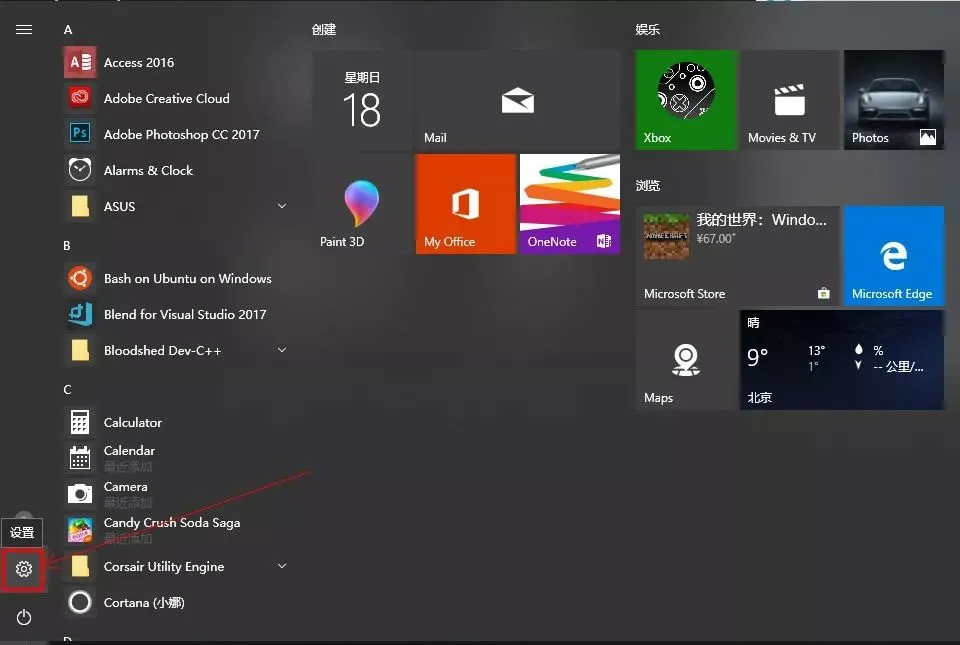Open the calendar tile showing 星期日 18

click(362, 100)
